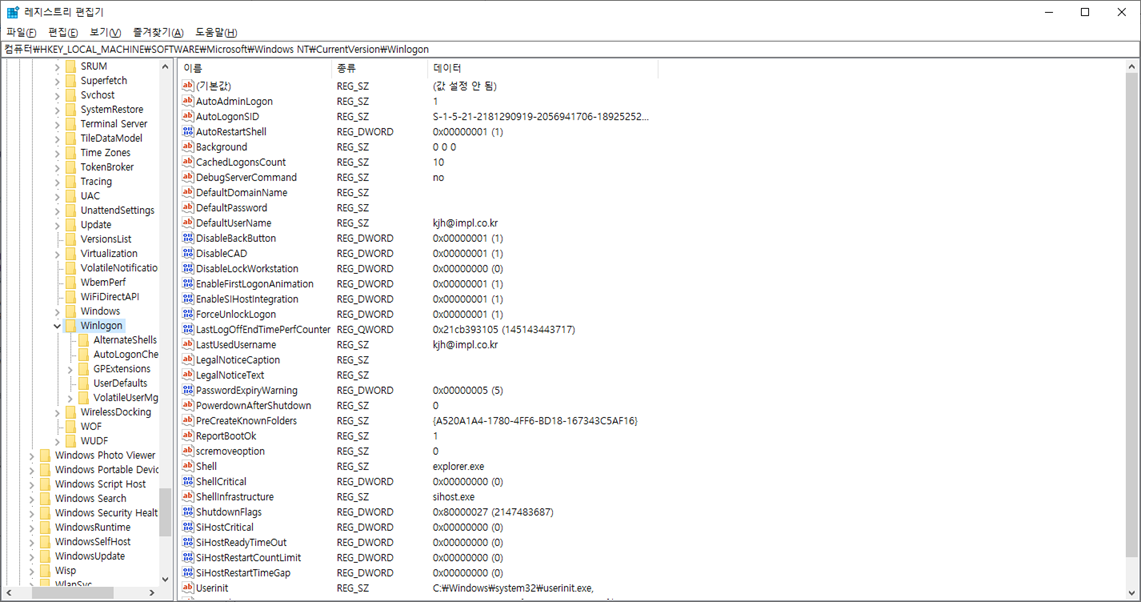Sort values by the 이름 column header
The width and height of the screenshot is (1141, 602).
click(255, 68)
